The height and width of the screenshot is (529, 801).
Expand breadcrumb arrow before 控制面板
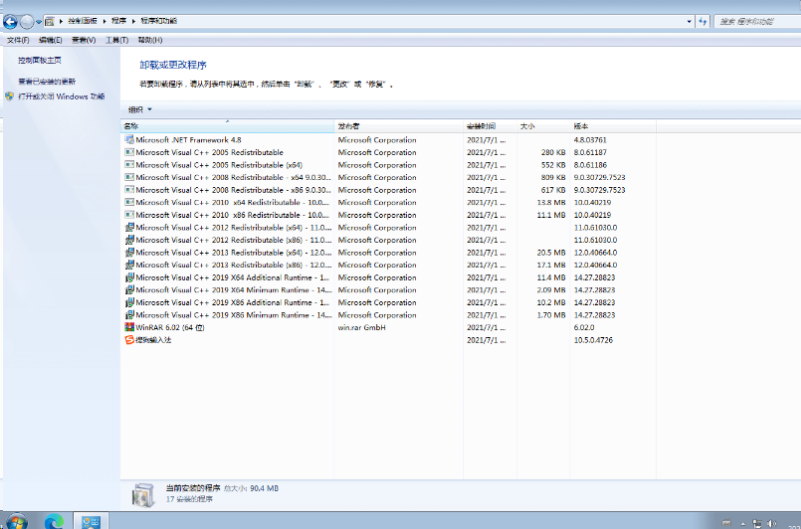click(x=61, y=21)
